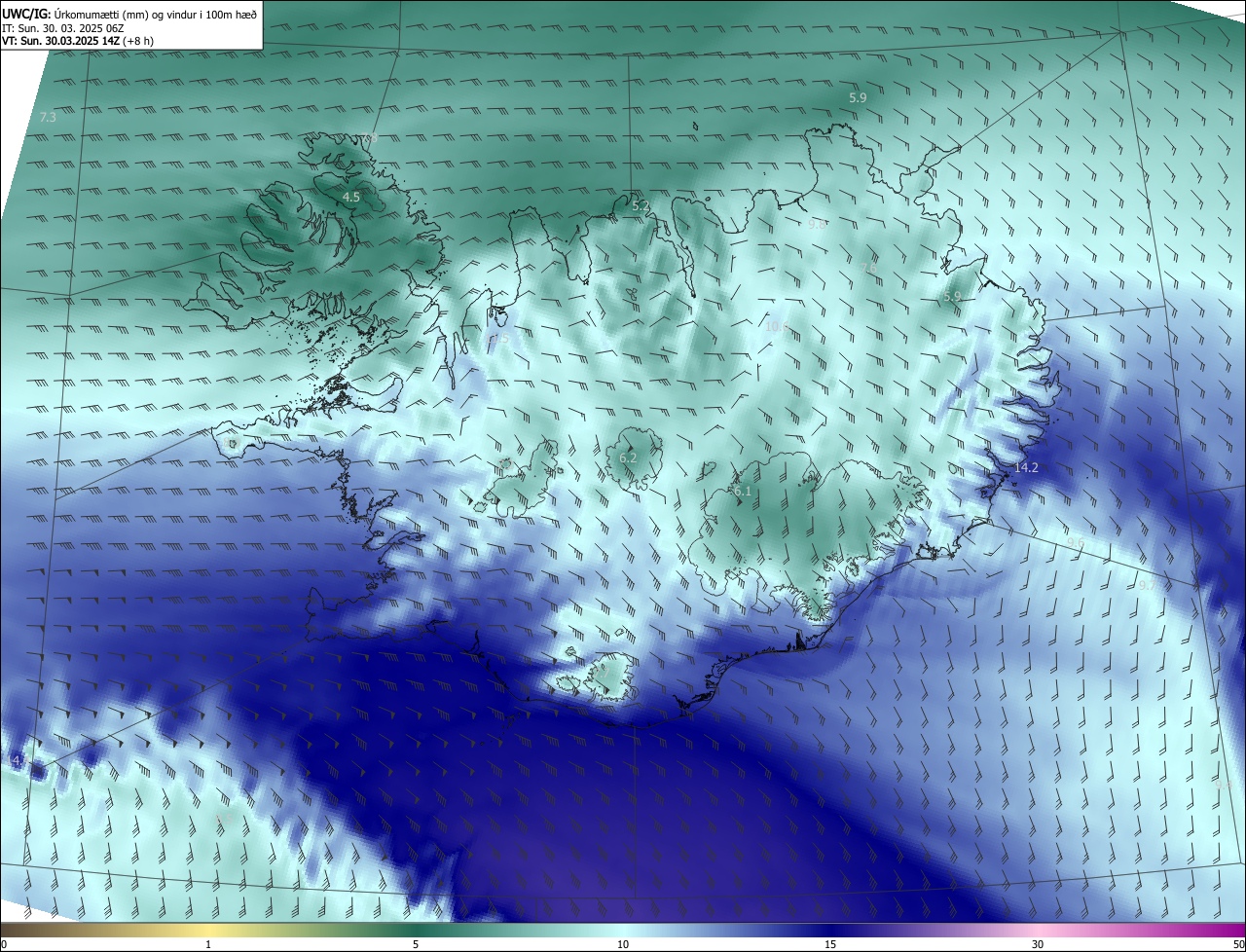Screen dimensions: 1246x952
Task: Click the 9.6 value label offshore
Action: 1075,542
